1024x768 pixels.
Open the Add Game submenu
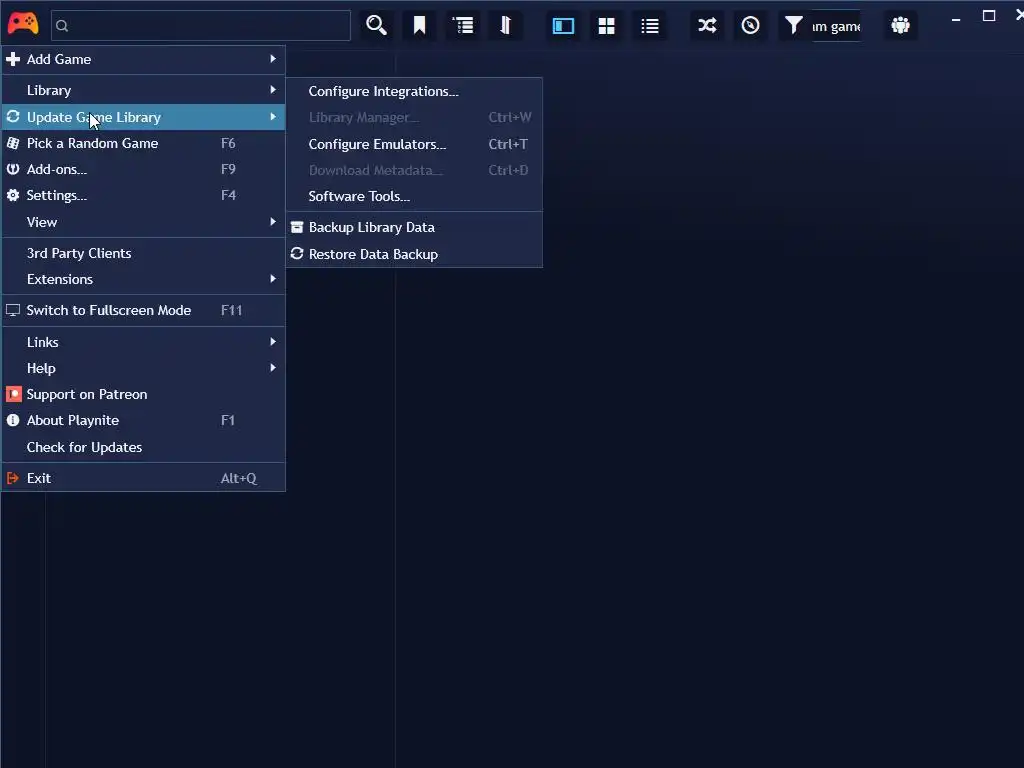(x=143, y=59)
